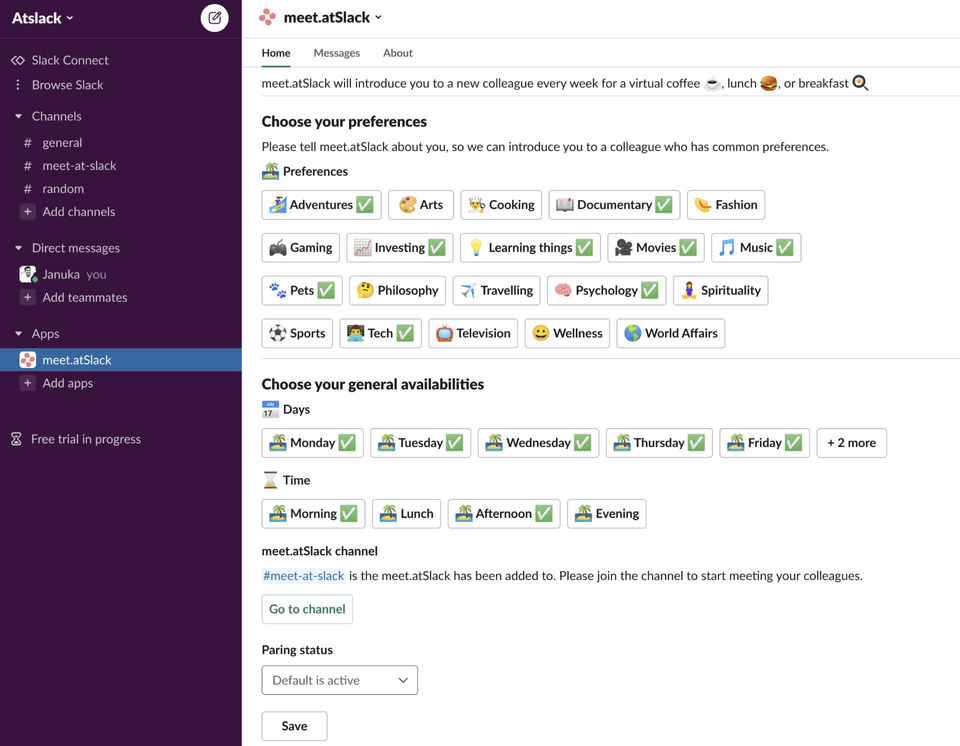The image size is (960, 746).
Task: Follow the #meet-at-slack channel link
Action: 304,576
